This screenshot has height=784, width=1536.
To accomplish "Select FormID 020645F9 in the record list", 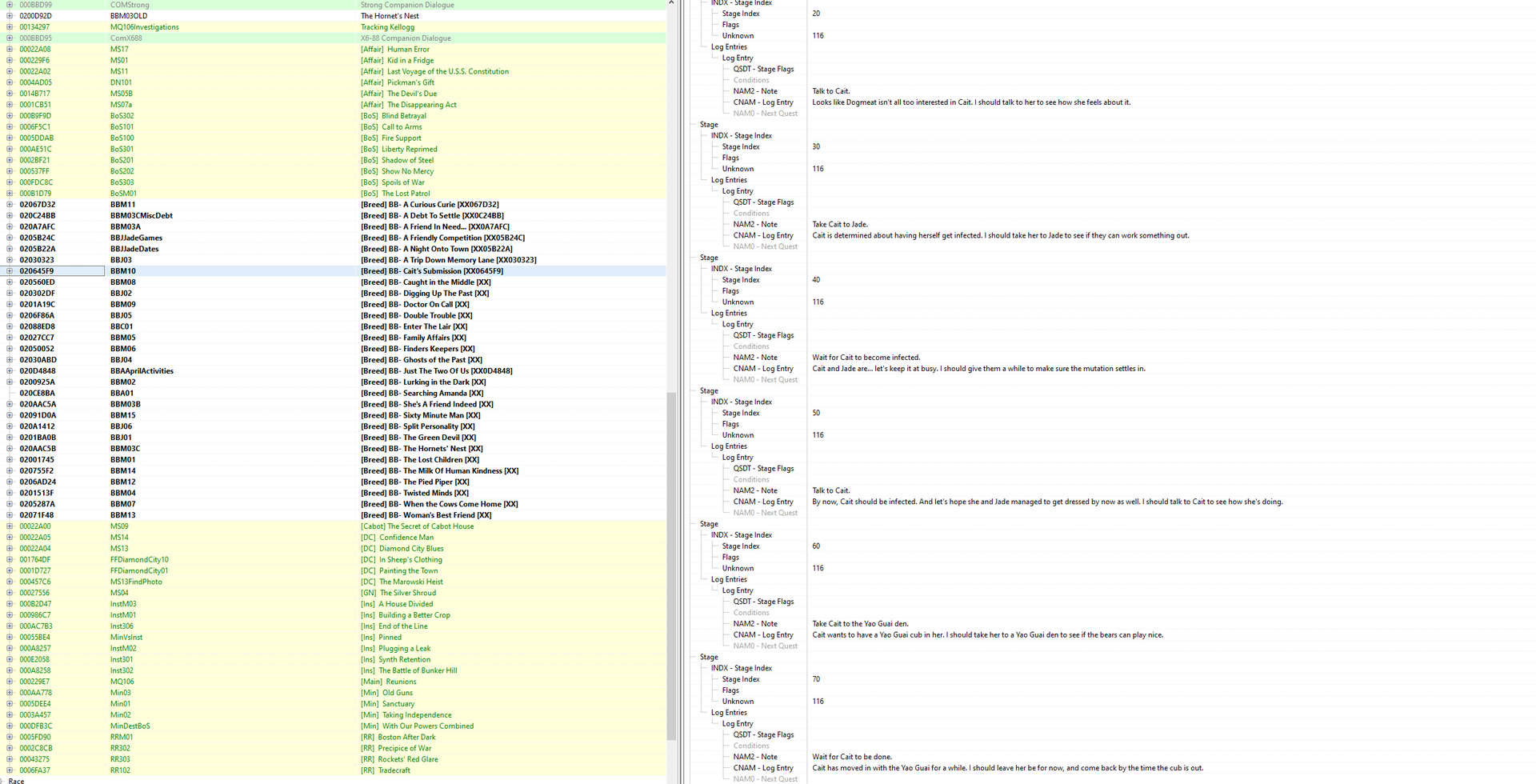I will point(37,271).
